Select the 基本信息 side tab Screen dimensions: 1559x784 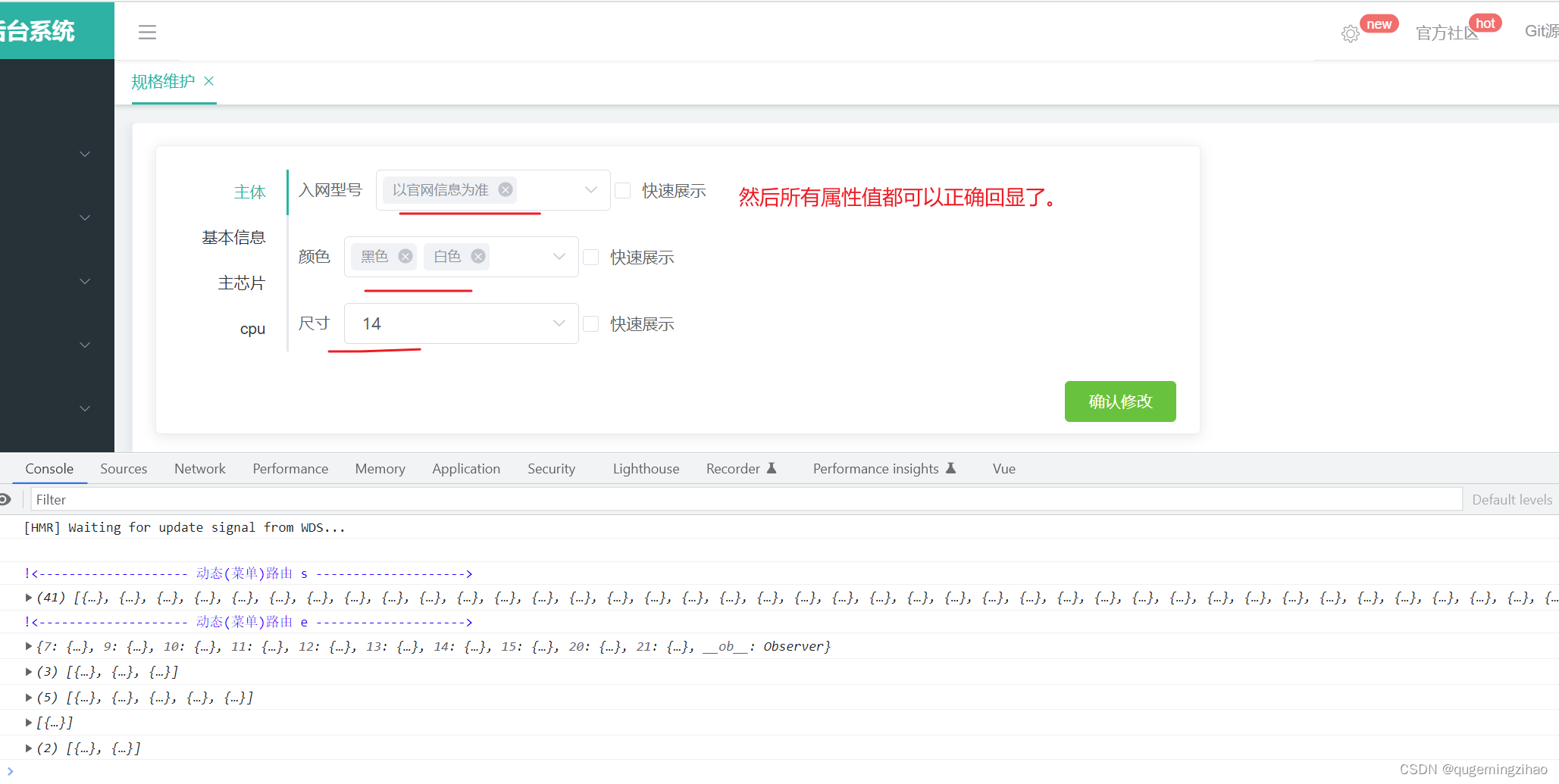(x=233, y=237)
